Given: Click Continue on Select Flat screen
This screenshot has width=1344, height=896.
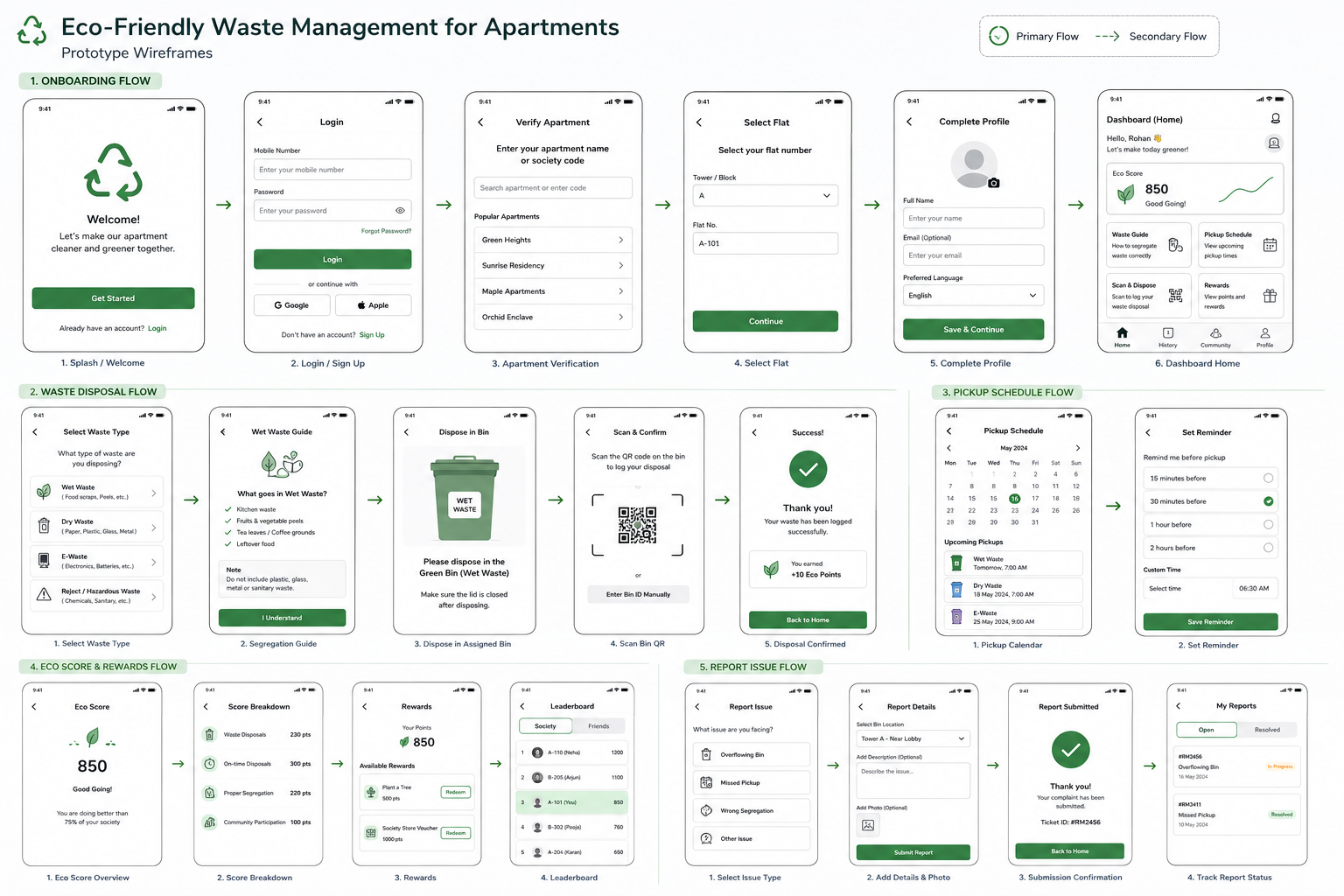Looking at the screenshot, I should point(766,321).
